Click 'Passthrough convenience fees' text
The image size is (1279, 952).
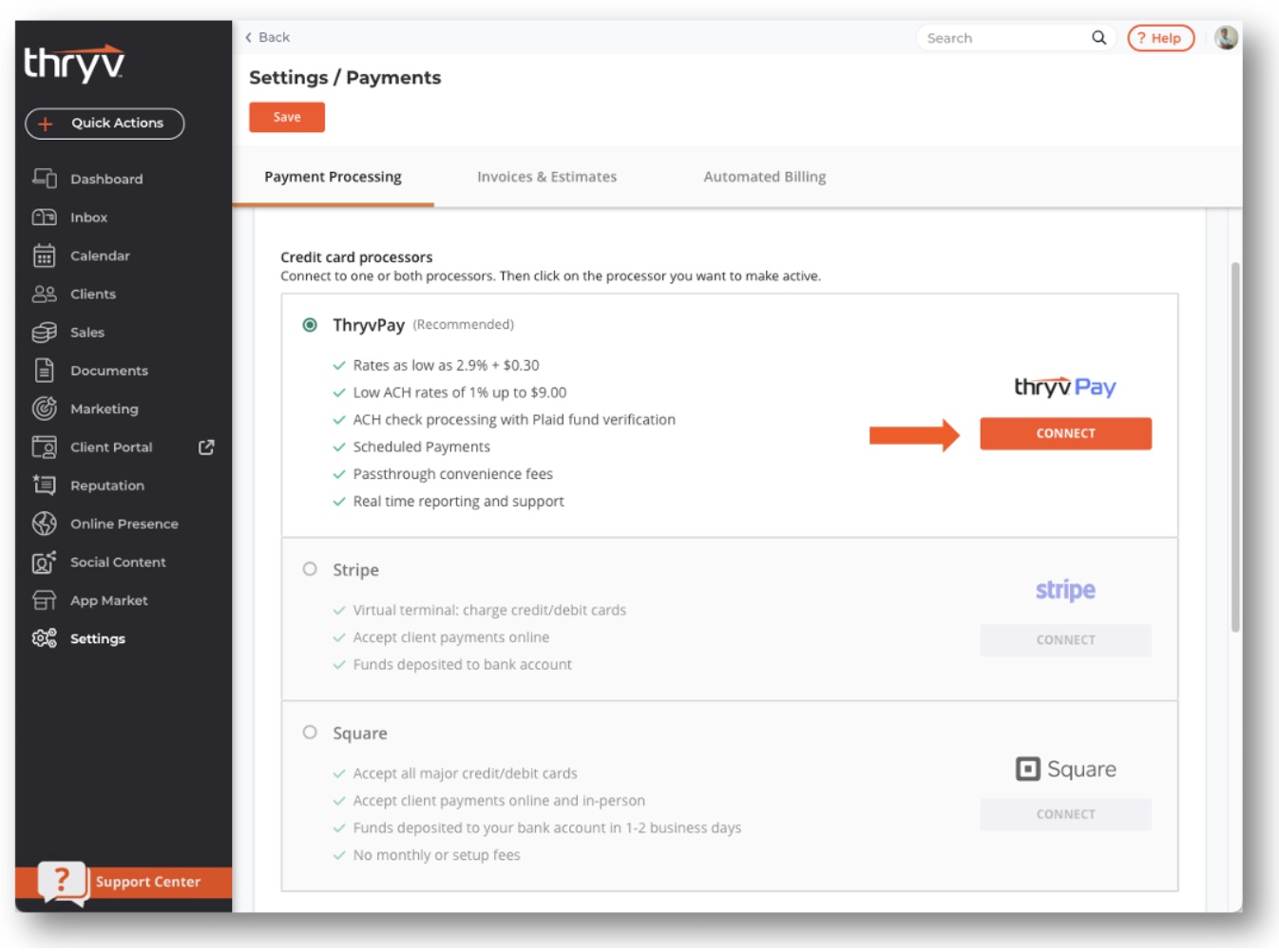(452, 474)
